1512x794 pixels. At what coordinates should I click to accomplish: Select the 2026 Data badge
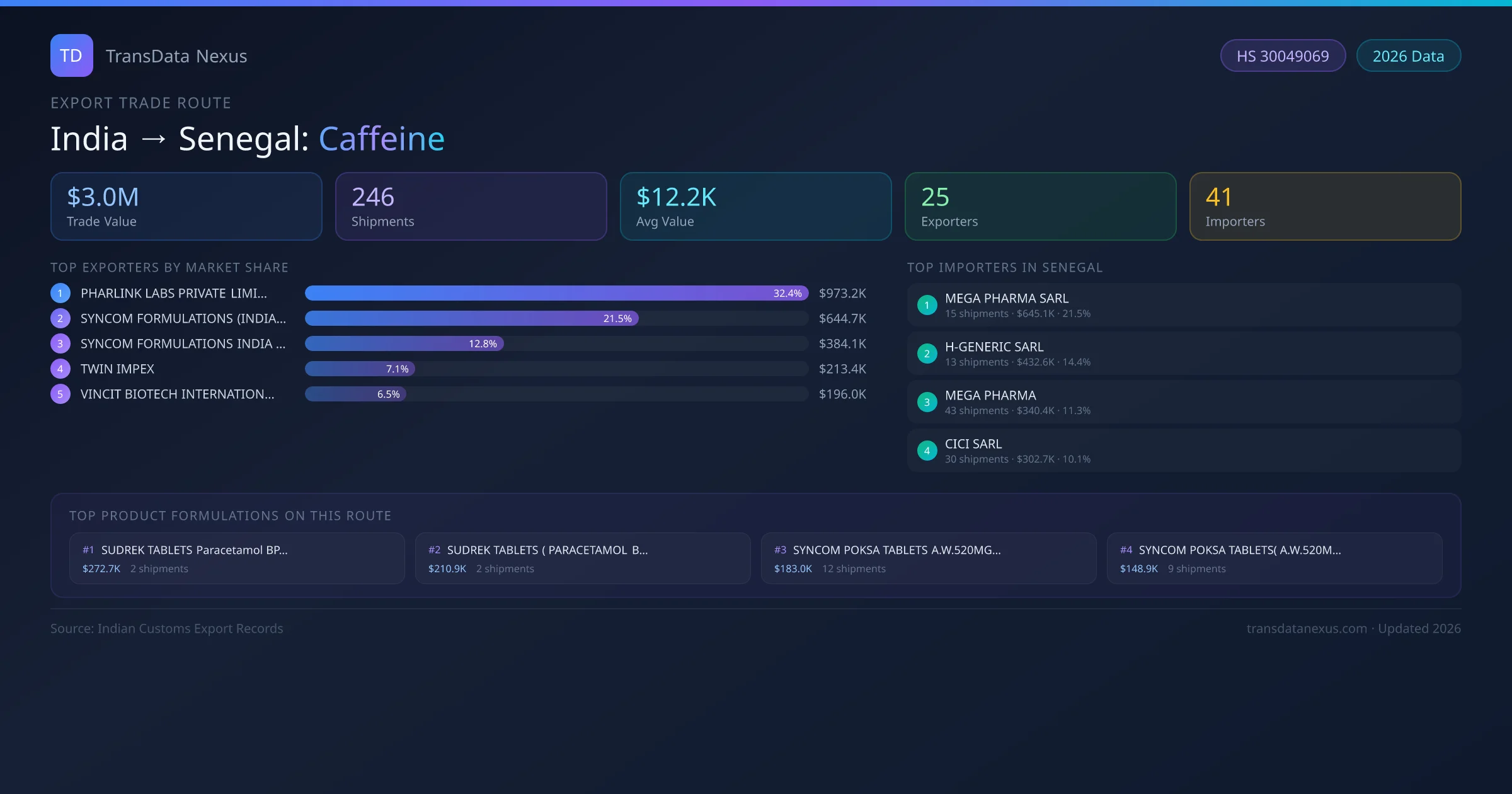(1408, 56)
